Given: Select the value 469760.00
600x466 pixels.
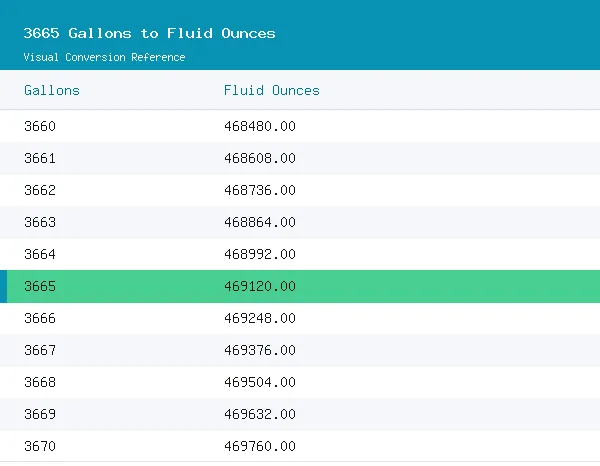Looking at the screenshot, I should coord(260,446).
